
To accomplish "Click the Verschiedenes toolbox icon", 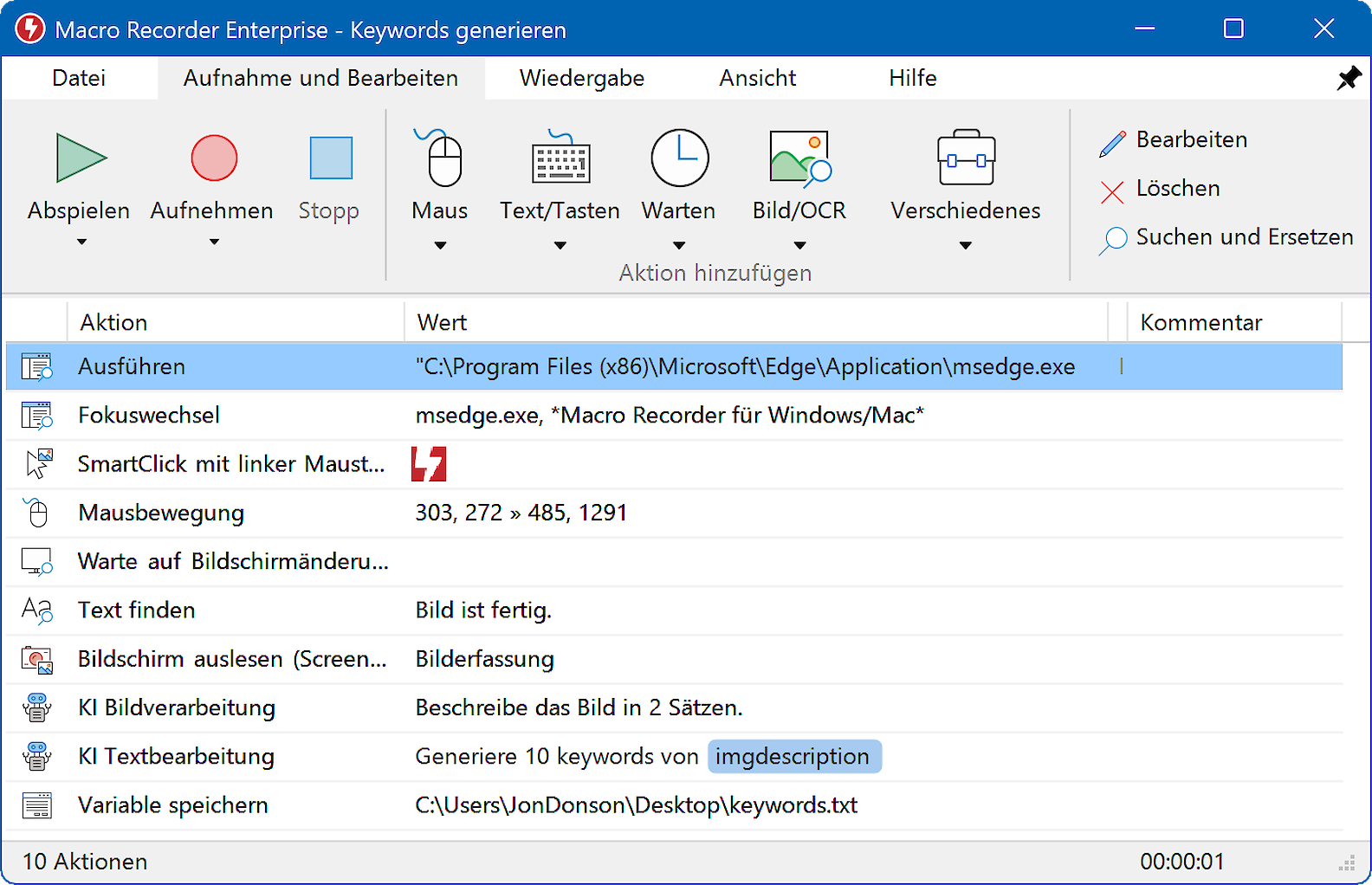I will click(966, 158).
